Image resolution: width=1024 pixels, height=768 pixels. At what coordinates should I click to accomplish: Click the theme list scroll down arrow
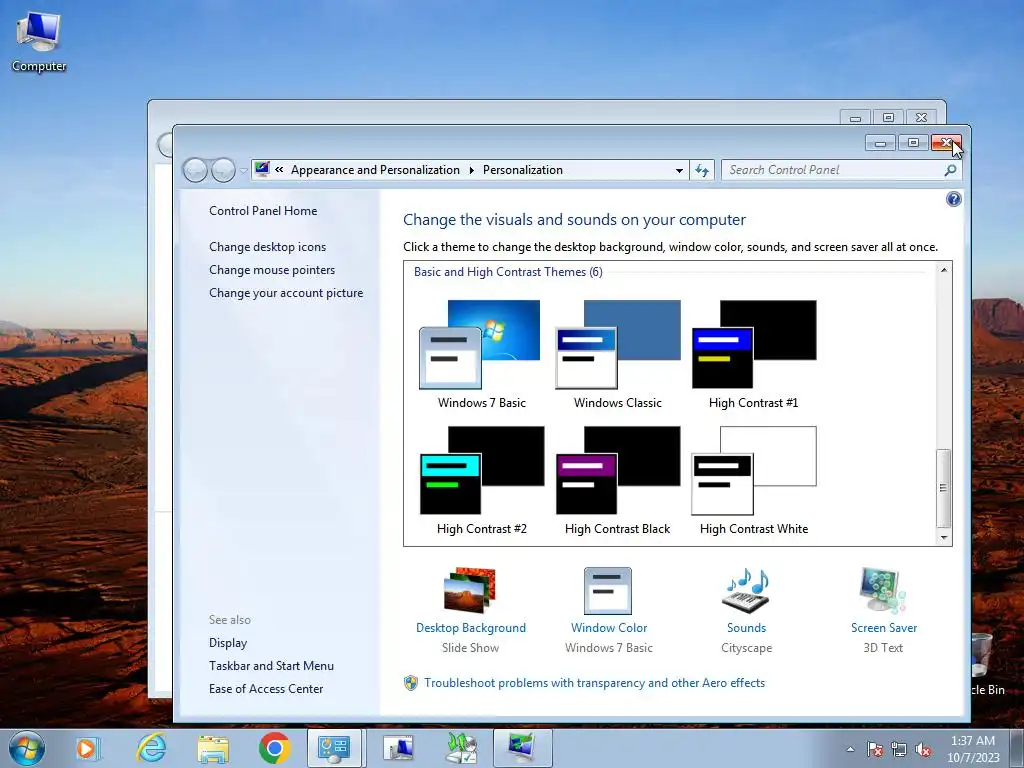click(944, 537)
